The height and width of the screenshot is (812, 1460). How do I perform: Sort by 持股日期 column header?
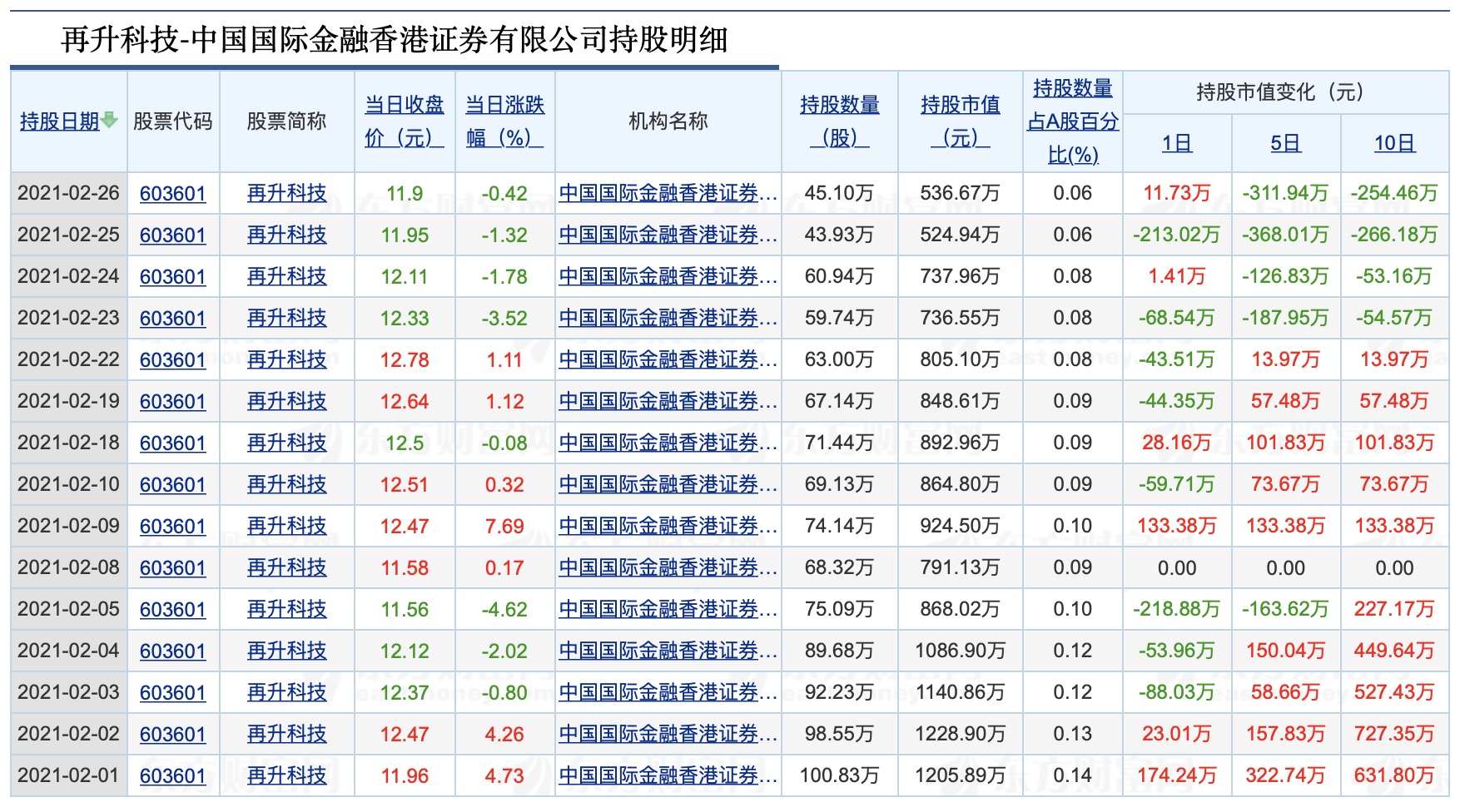[60, 121]
